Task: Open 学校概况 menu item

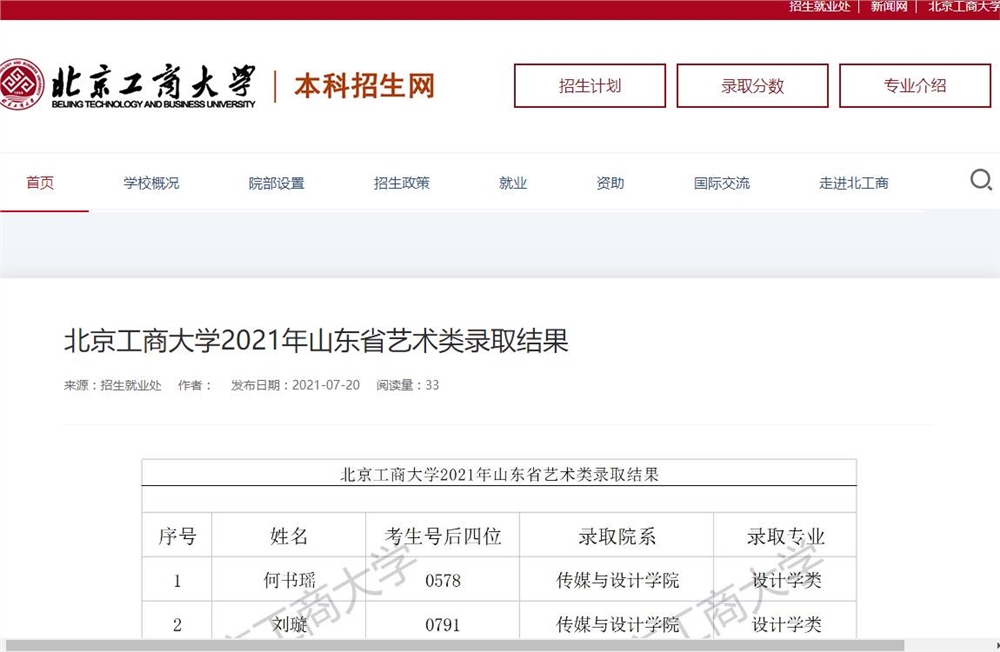Action: (x=151, y=183)
